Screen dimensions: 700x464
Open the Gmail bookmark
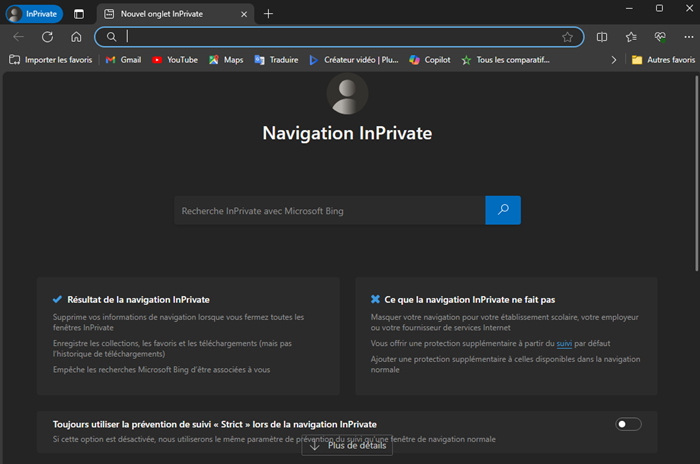(x=124, y=60)
